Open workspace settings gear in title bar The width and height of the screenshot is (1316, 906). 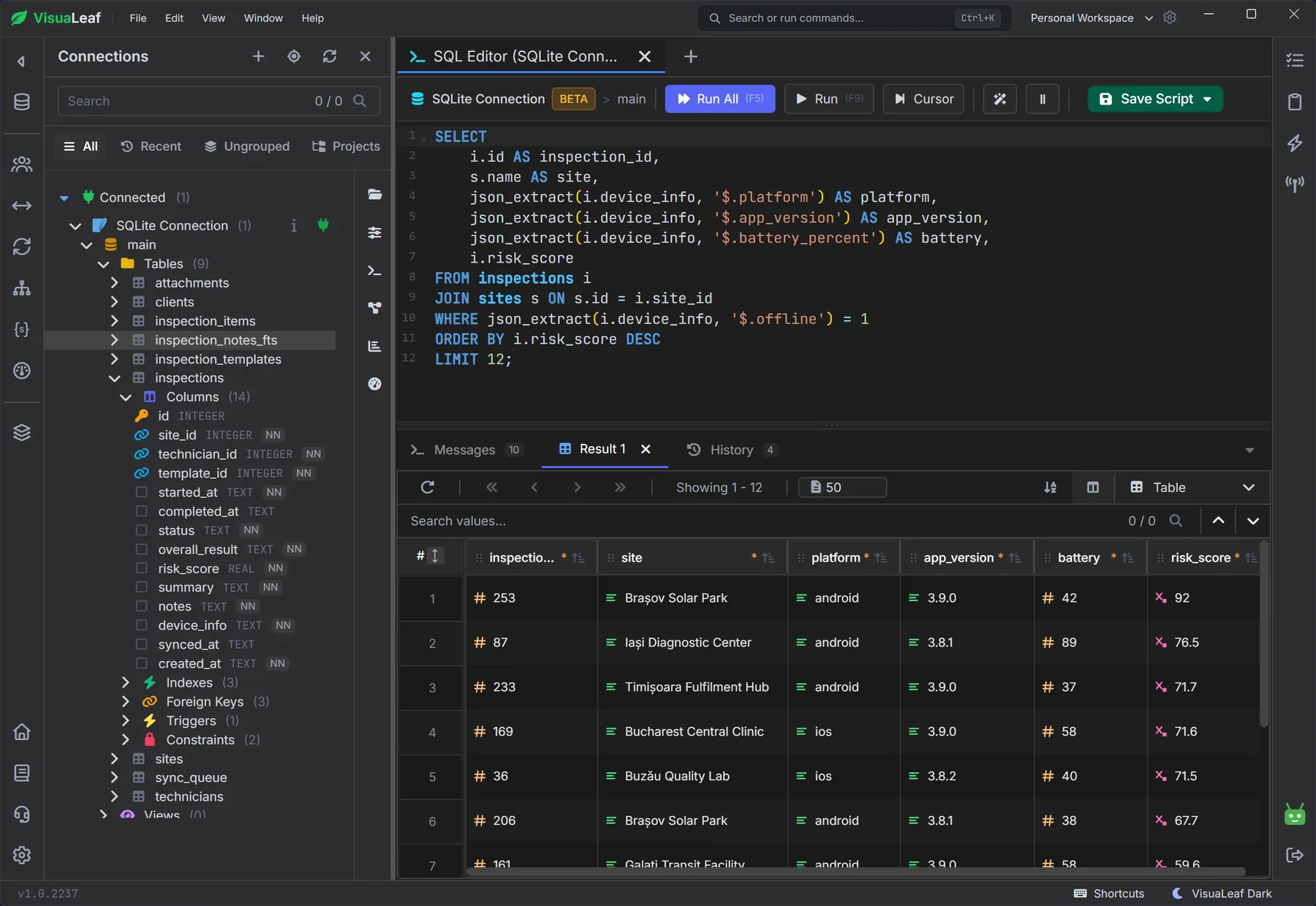coord(1170,18)
